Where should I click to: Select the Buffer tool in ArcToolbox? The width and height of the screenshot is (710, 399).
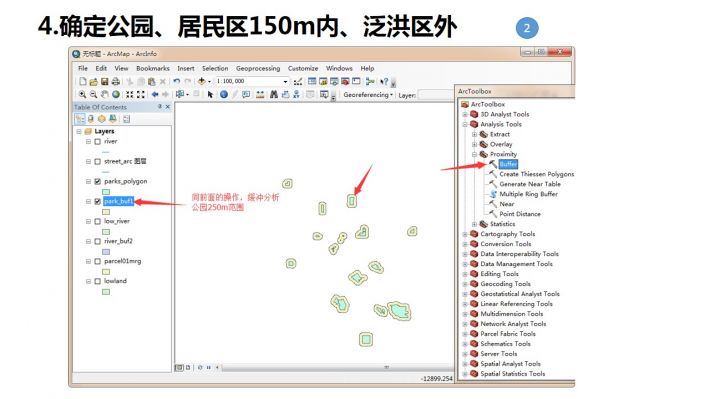[x=508, y=164]
